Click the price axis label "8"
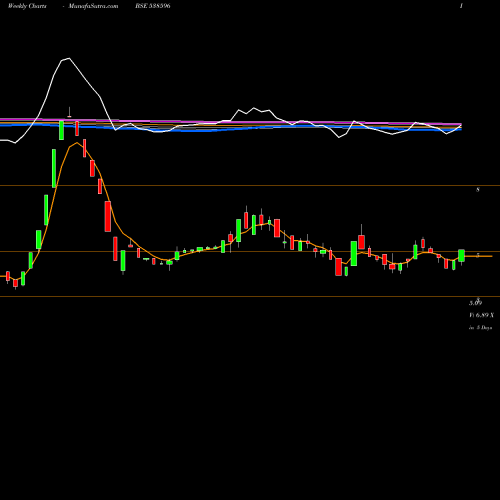The image size is (500, 500). 478,190
